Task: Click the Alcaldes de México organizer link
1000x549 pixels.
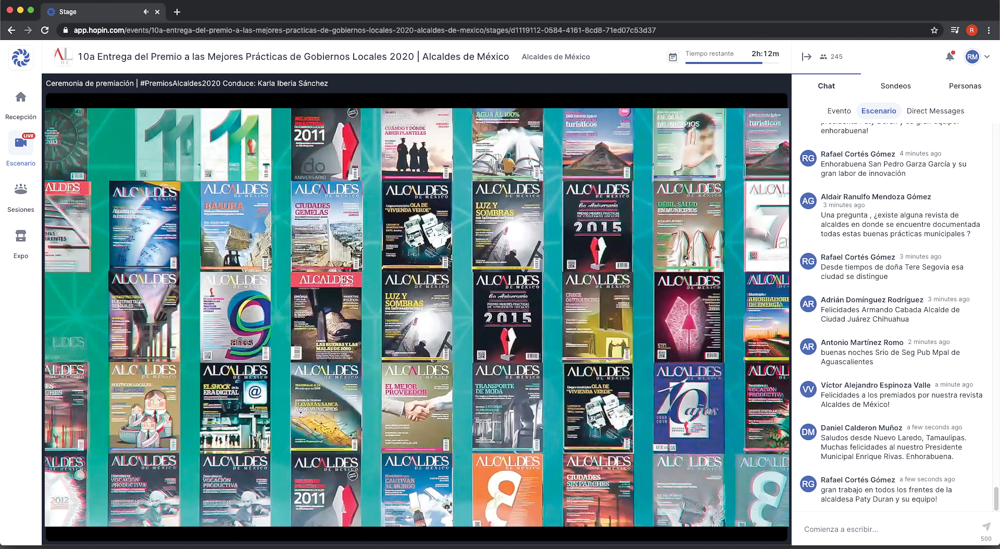Action: coord(555,57)
